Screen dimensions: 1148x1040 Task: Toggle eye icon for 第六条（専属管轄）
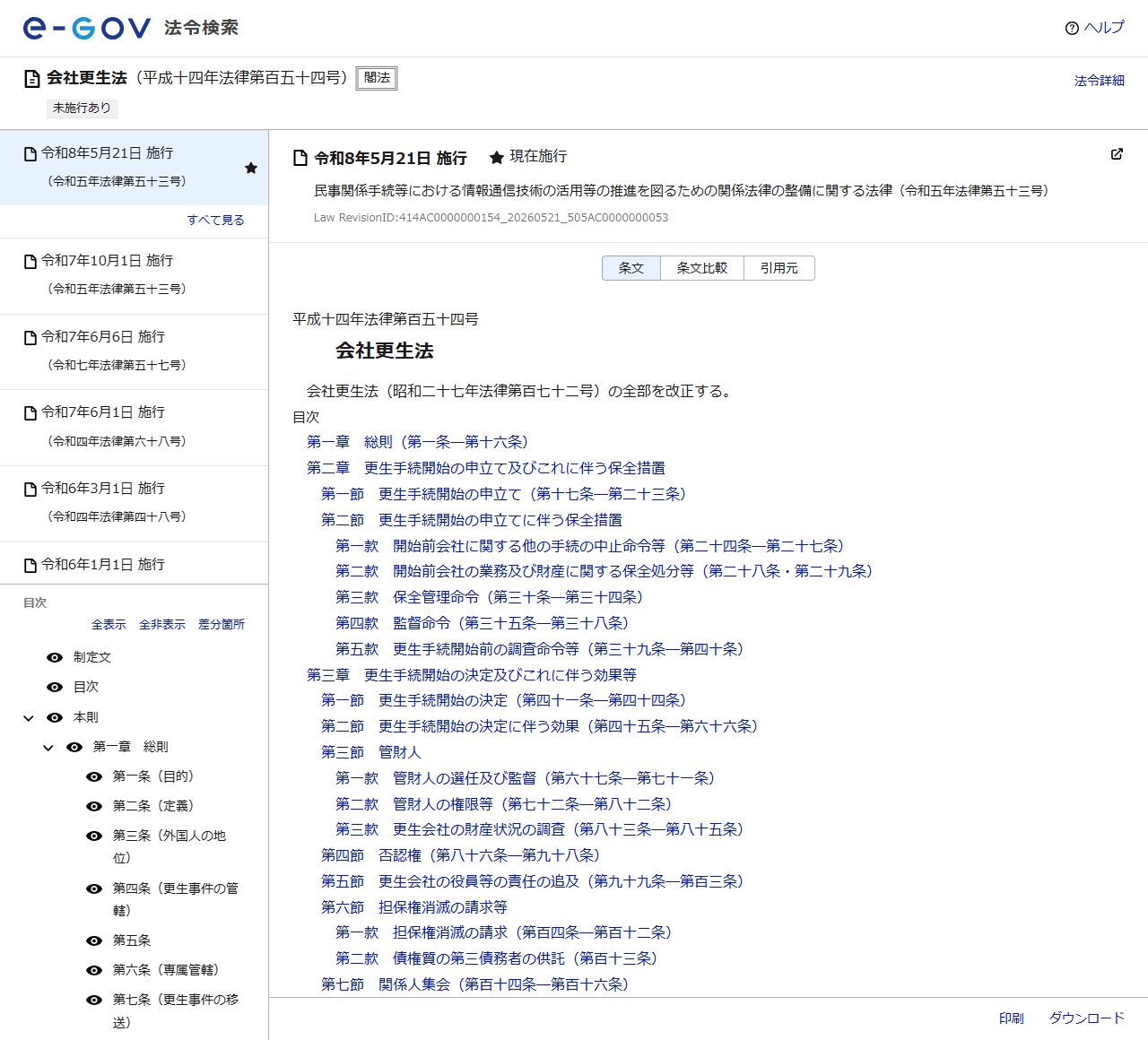[x=94, y=970]
